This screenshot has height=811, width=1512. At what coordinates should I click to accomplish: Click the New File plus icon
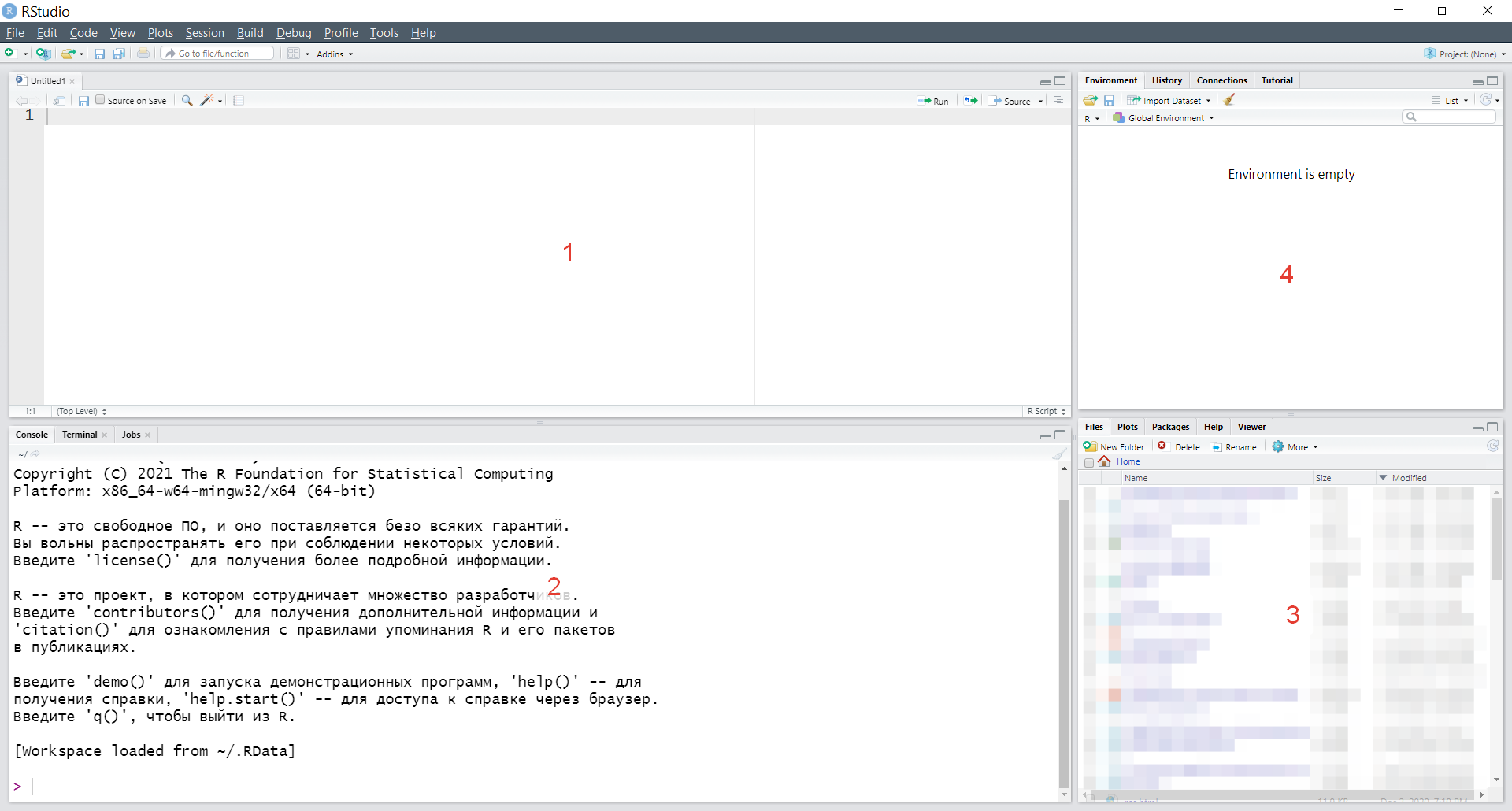tap(9, 54)
